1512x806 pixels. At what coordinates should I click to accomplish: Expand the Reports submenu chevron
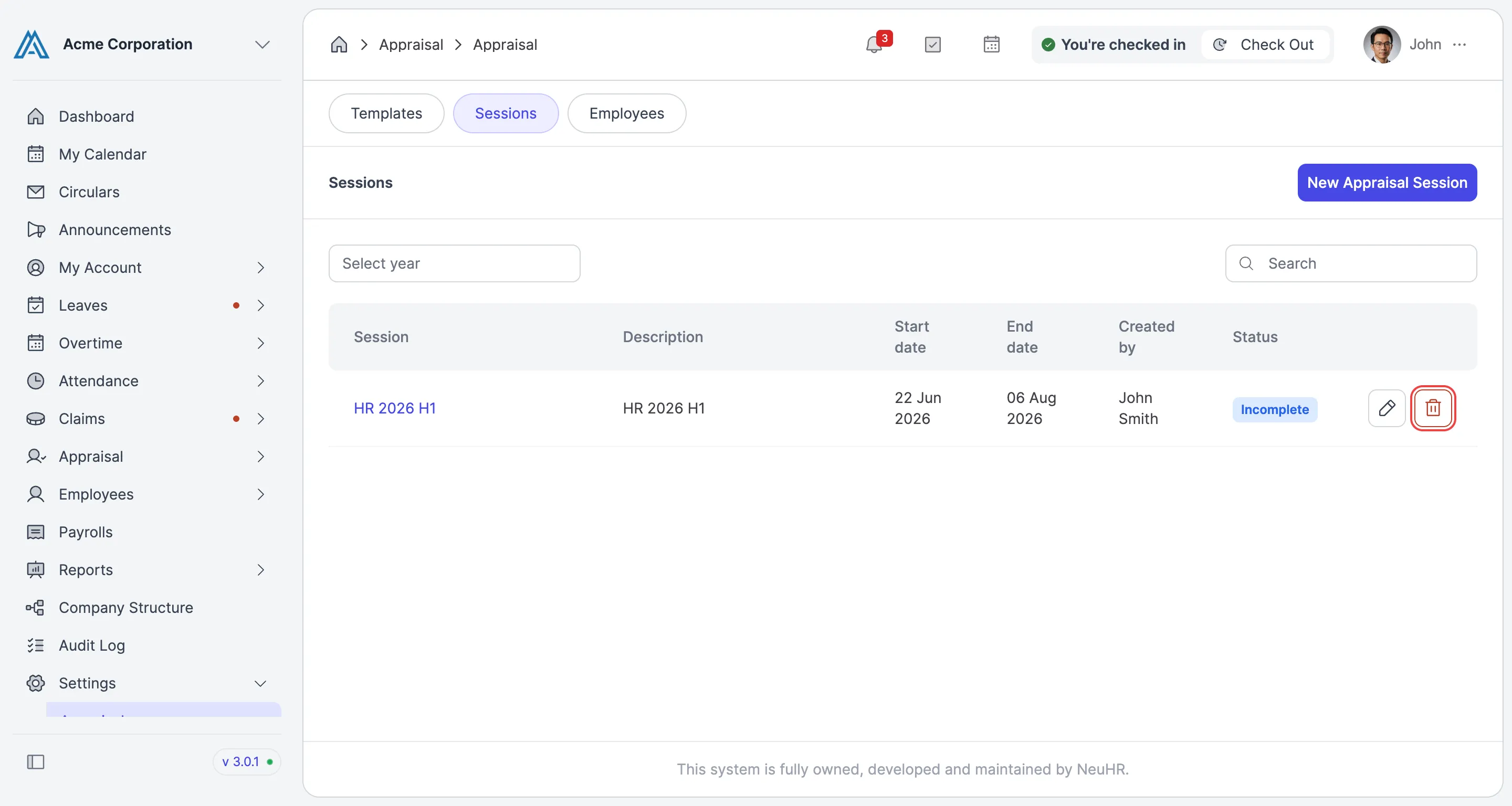pyautogui.click(x=260, y=569)
